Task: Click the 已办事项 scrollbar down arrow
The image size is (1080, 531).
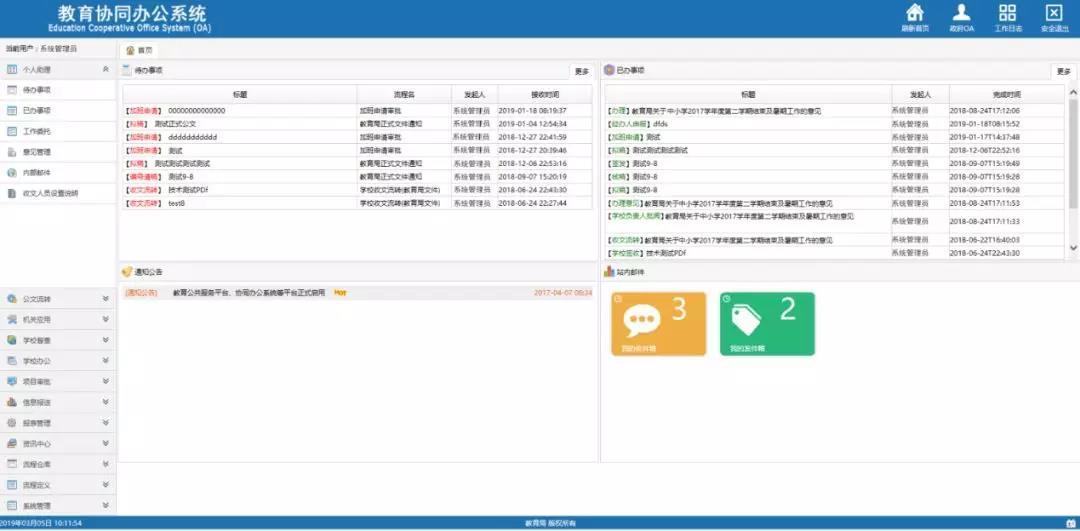Action: pyautogui.click(x=1073, y=247)
